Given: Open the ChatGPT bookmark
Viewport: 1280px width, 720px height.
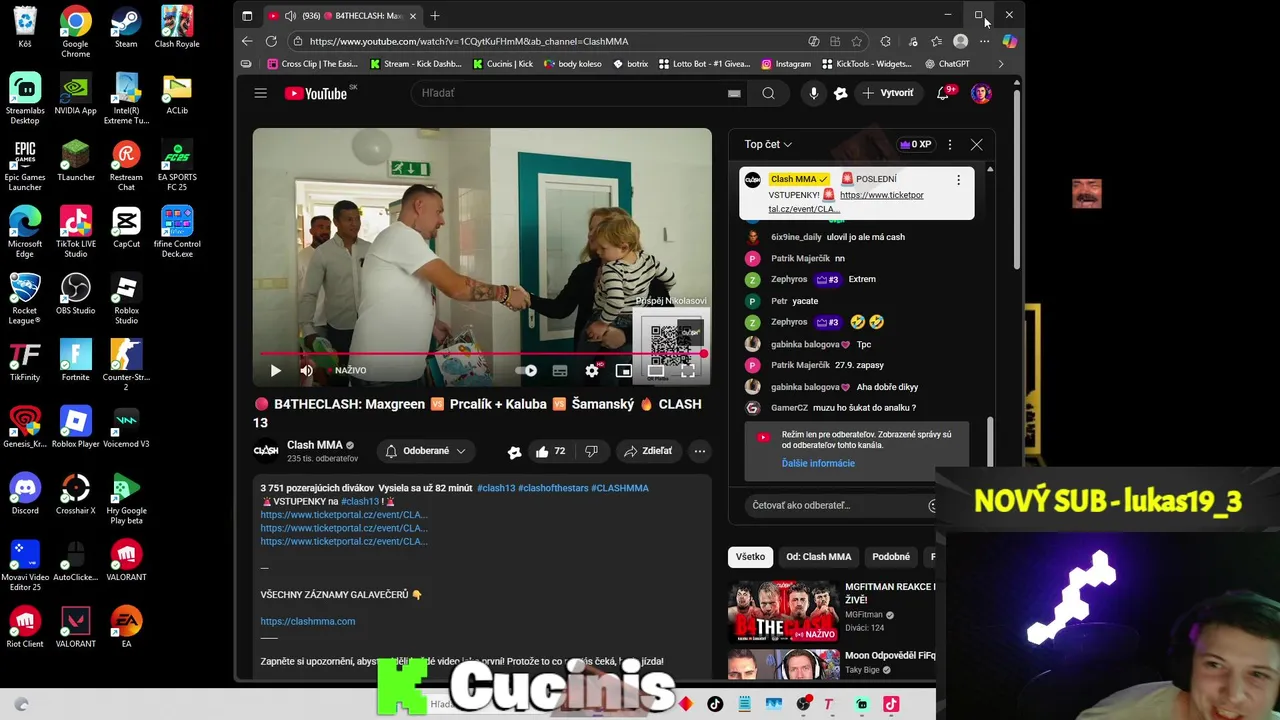Looking at the screenshot, I should pyautogui.click(x=947, y=64).
